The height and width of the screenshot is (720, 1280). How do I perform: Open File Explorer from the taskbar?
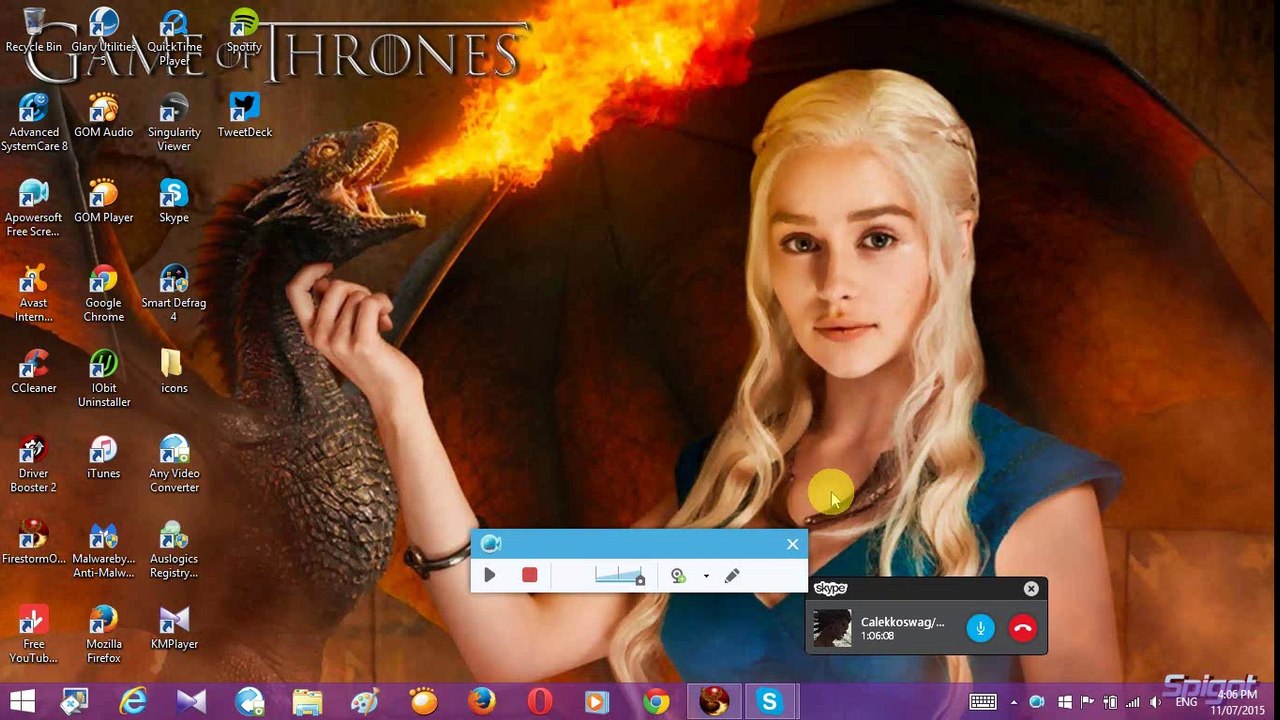[307, 702]
